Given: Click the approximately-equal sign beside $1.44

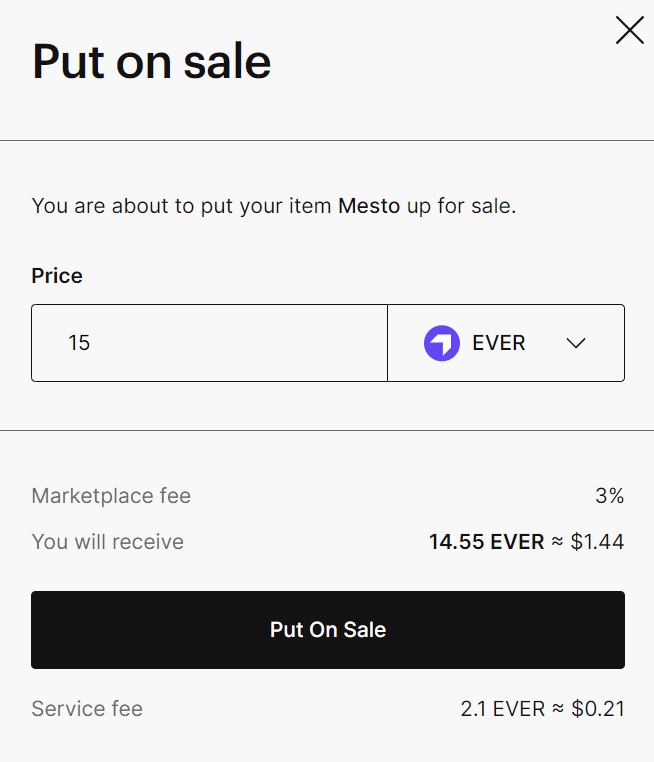Looking at the screenshot, I should click(557, 541).
